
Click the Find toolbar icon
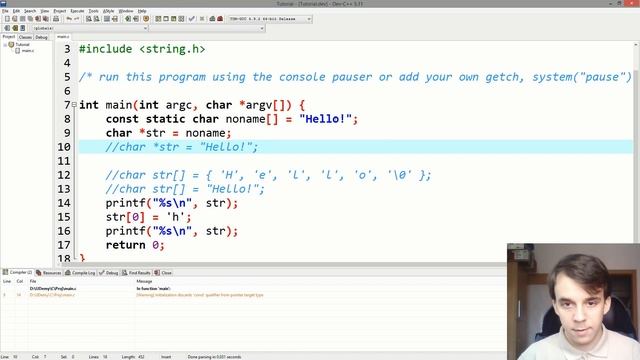click(89, 19)
